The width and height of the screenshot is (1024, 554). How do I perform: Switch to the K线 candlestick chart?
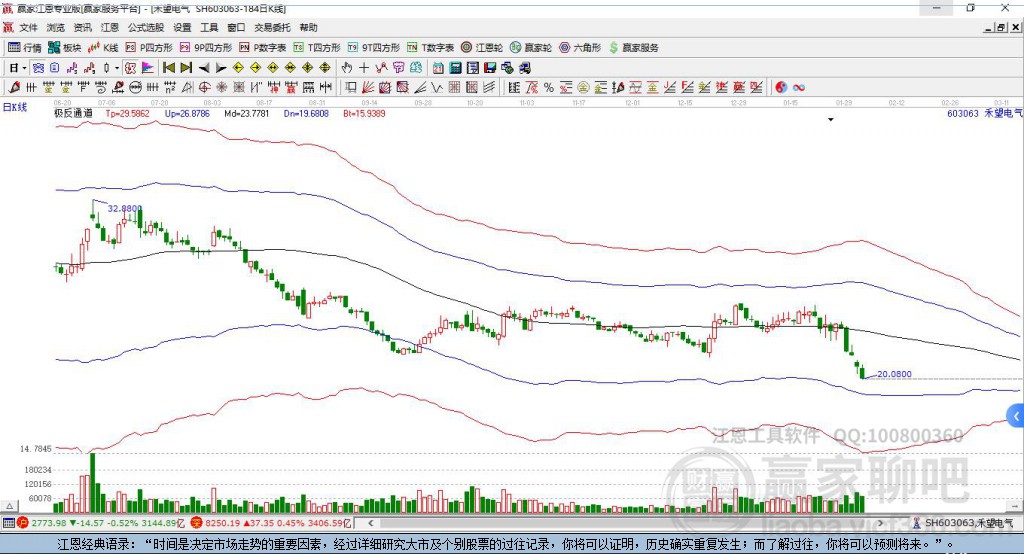pos(103,48)
